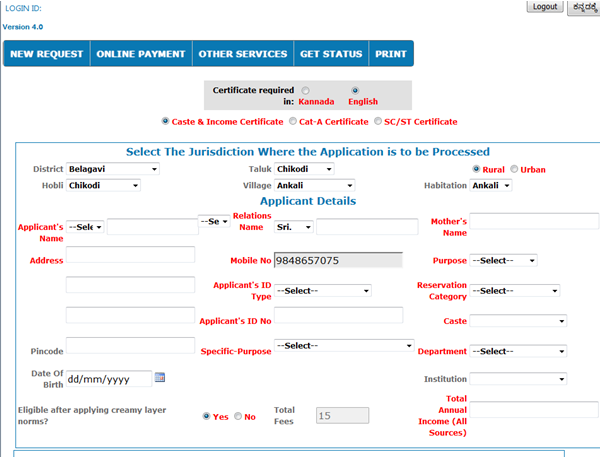The image size is (604, 458).
Task: Open the Purpose dropdown
Action: click(503, 260)
